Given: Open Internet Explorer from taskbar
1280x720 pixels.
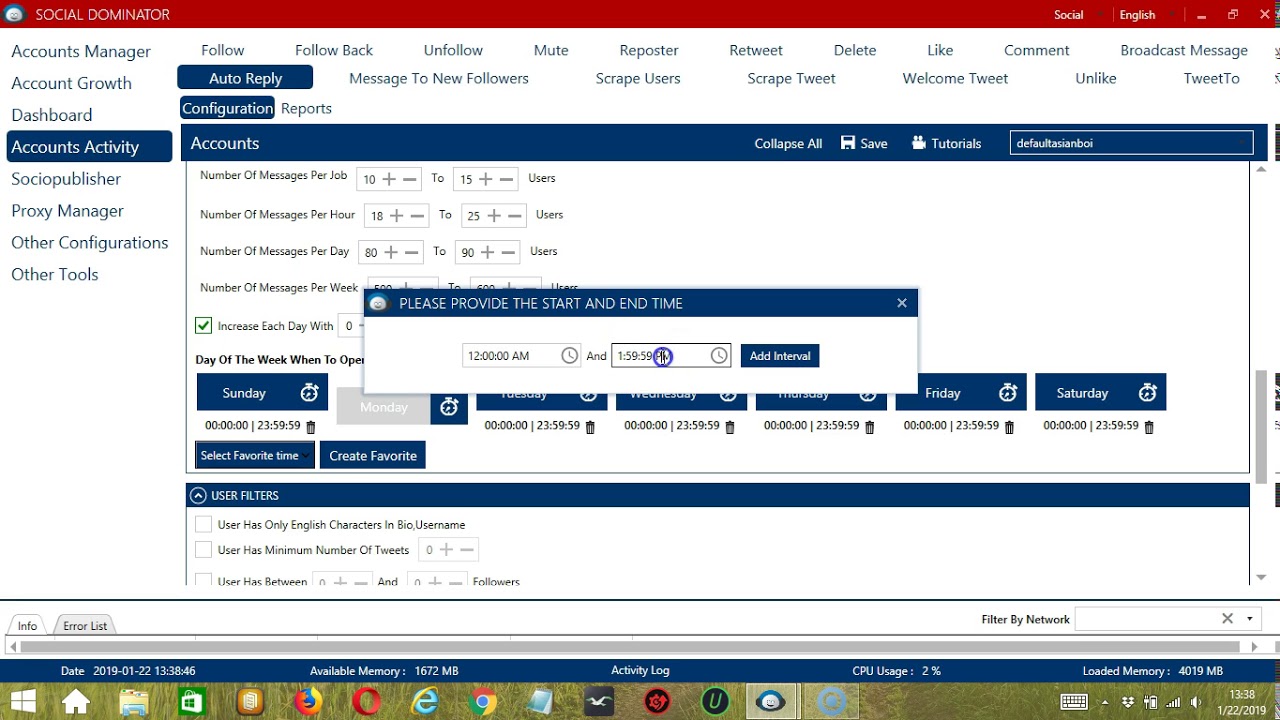Looking at the screenshot, I should [425, 702].
